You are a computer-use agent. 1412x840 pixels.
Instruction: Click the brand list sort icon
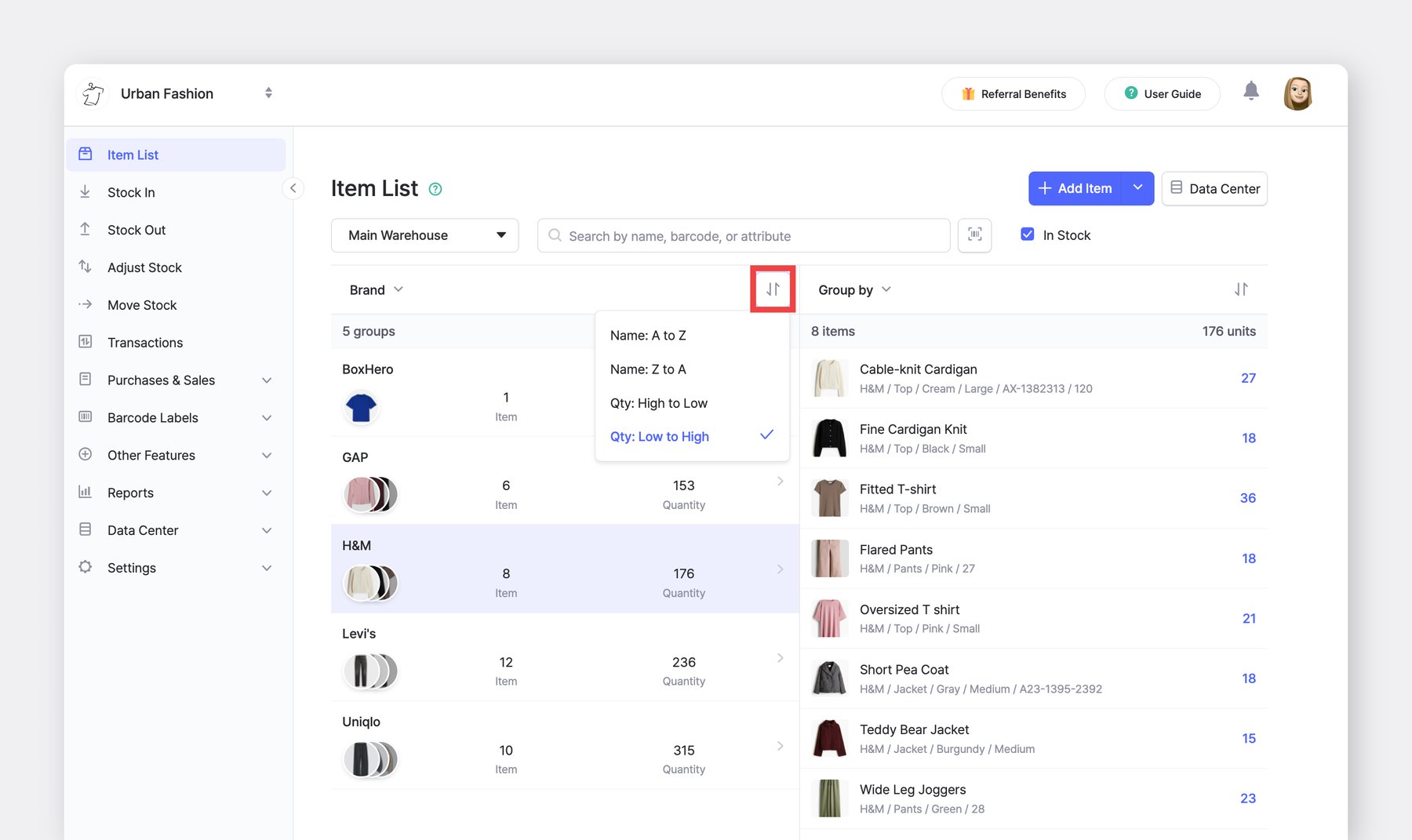pos(773,289)
